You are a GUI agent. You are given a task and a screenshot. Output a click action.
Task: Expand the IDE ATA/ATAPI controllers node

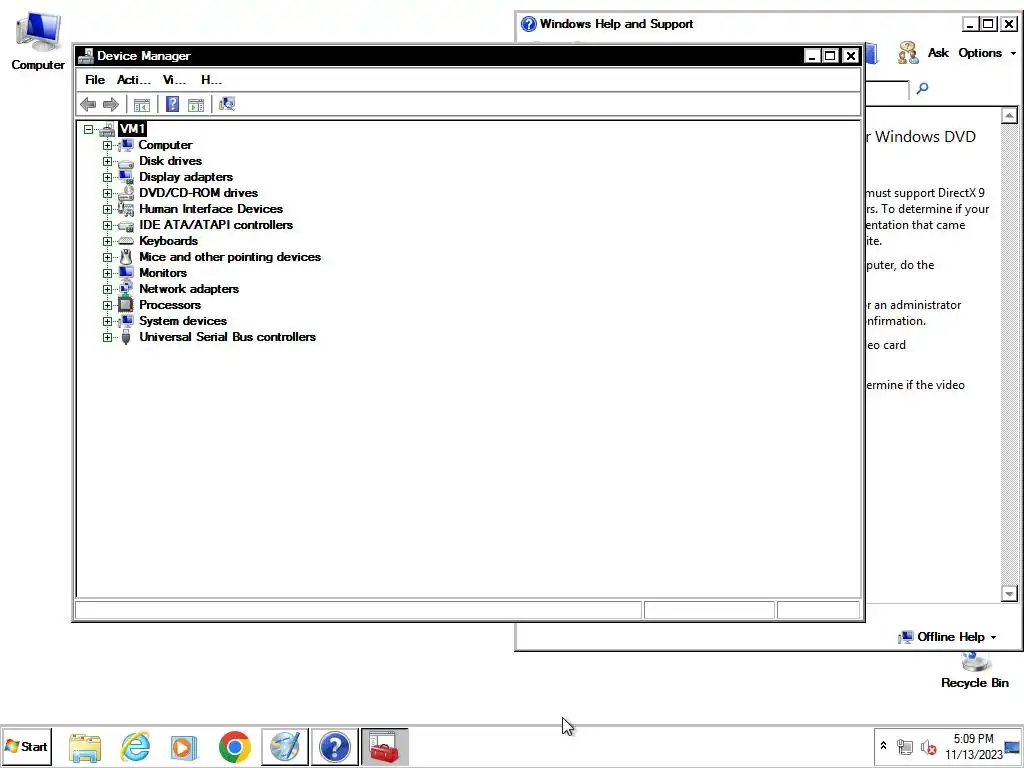pyautogui.click(x=107, y=225)
